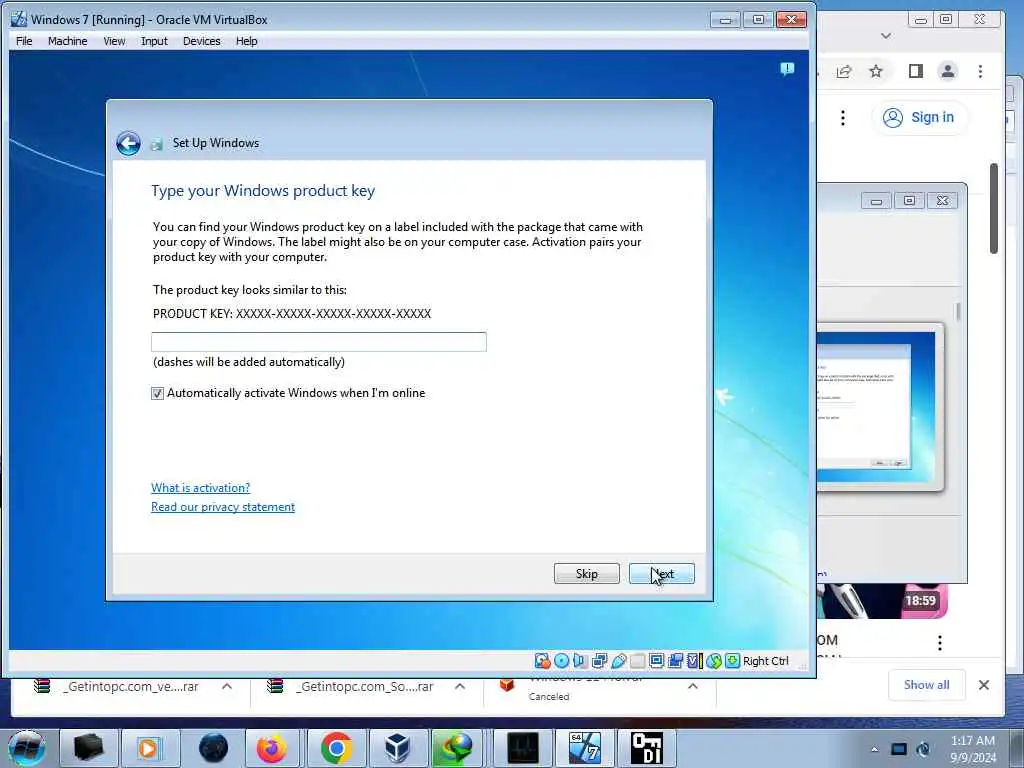The image size is (1024, 768).
Task: Click the VirtualBox notification center icon
Action: (x=787, y=69)
